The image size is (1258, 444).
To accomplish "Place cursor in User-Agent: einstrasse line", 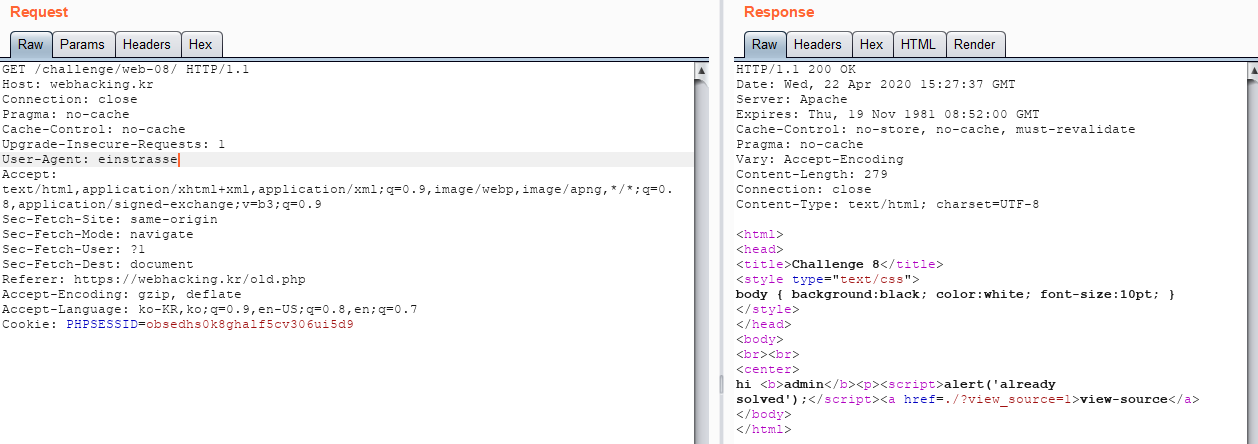I will (x=90, y=159).
